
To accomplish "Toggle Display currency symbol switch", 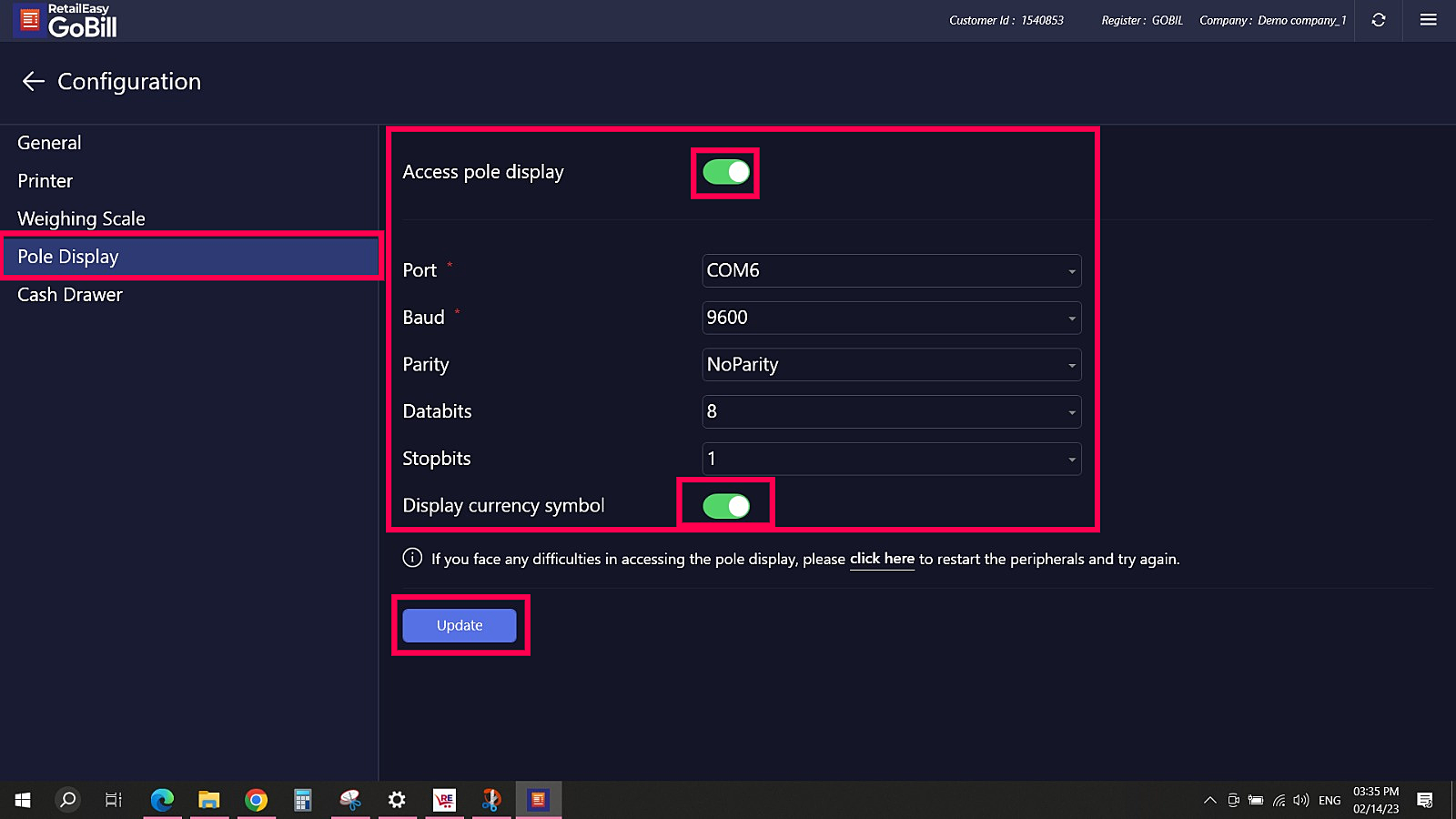I will (726, 506).
